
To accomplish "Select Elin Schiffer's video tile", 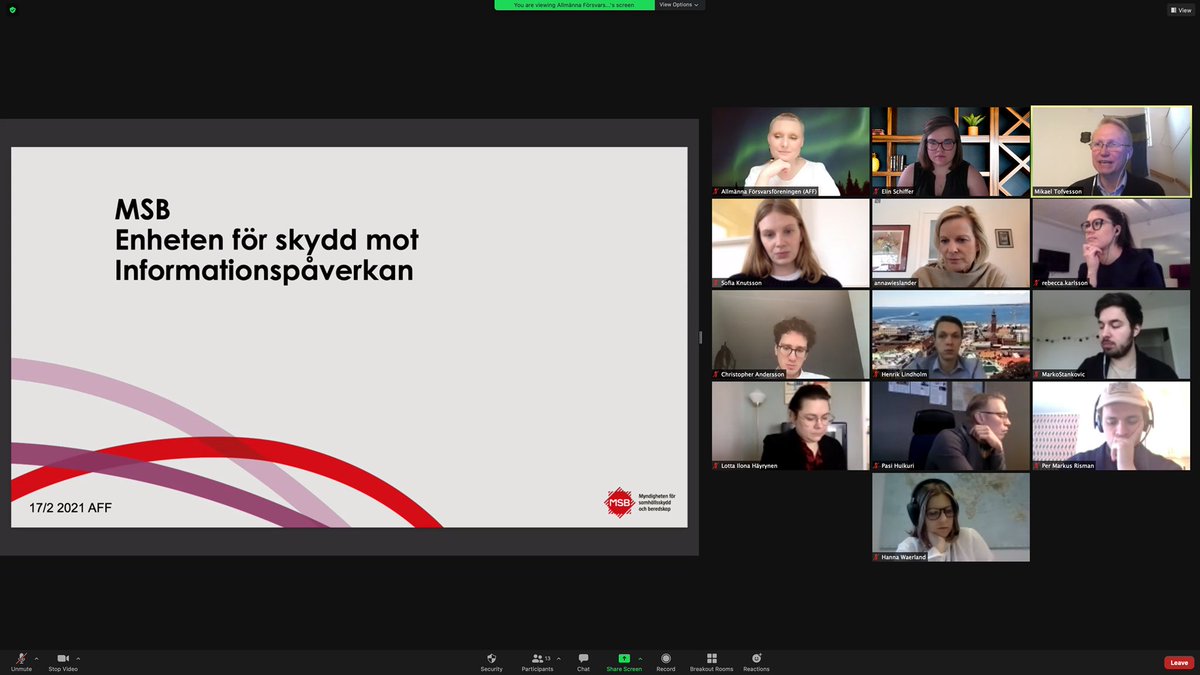I will tap(951, 152).
